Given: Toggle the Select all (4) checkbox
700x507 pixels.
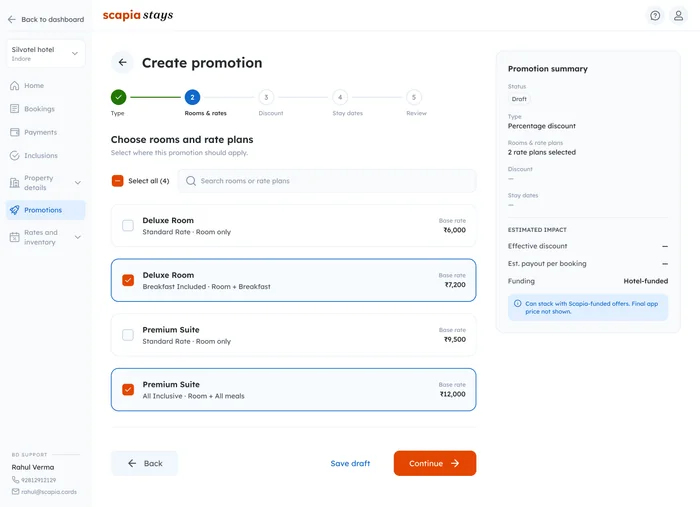Looking at the screenshot, I should point(117,181).
